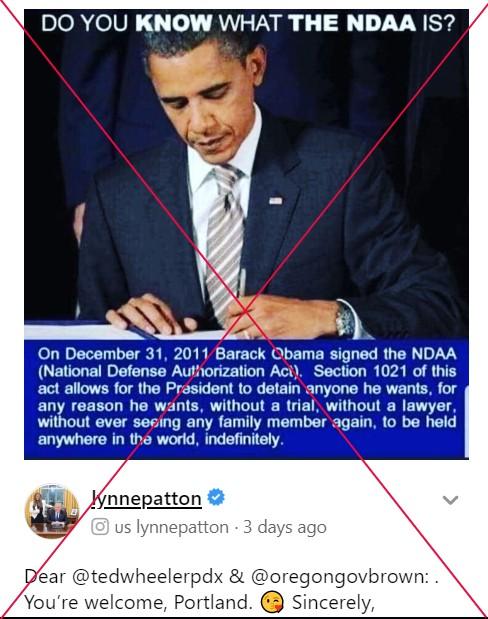Click the 'Sincerely,' text in post
This screenshot has width=488, height=619.
tap(333, 603)
